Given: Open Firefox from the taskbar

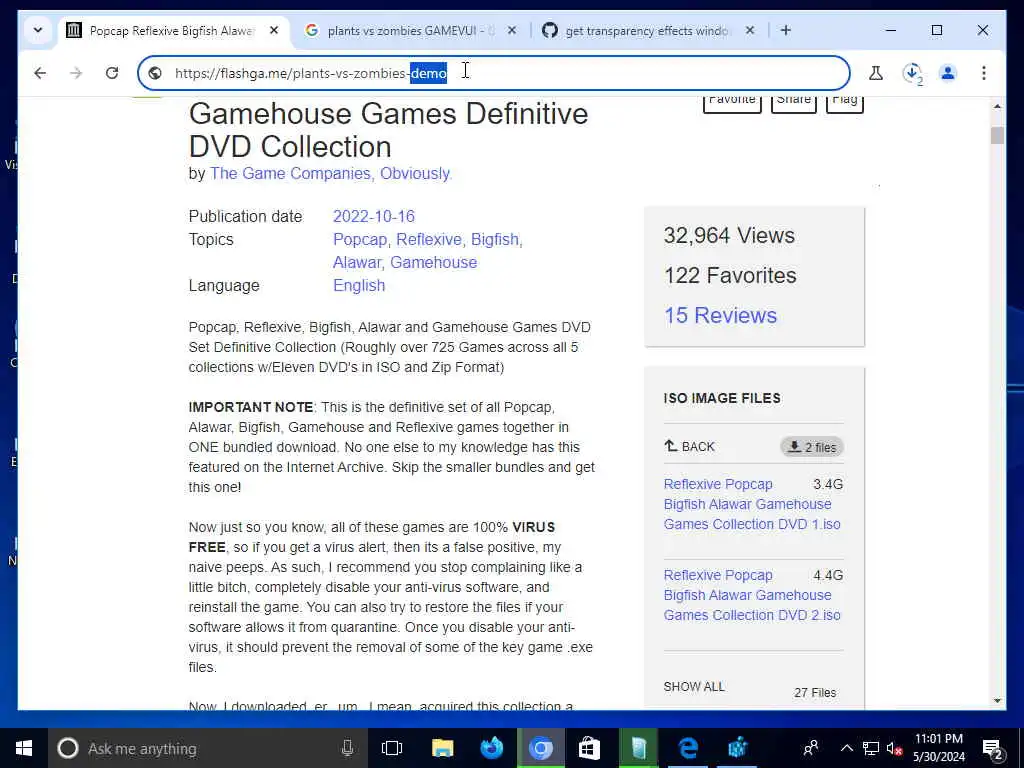Looking at the screenshot, I should click(491, 748).
